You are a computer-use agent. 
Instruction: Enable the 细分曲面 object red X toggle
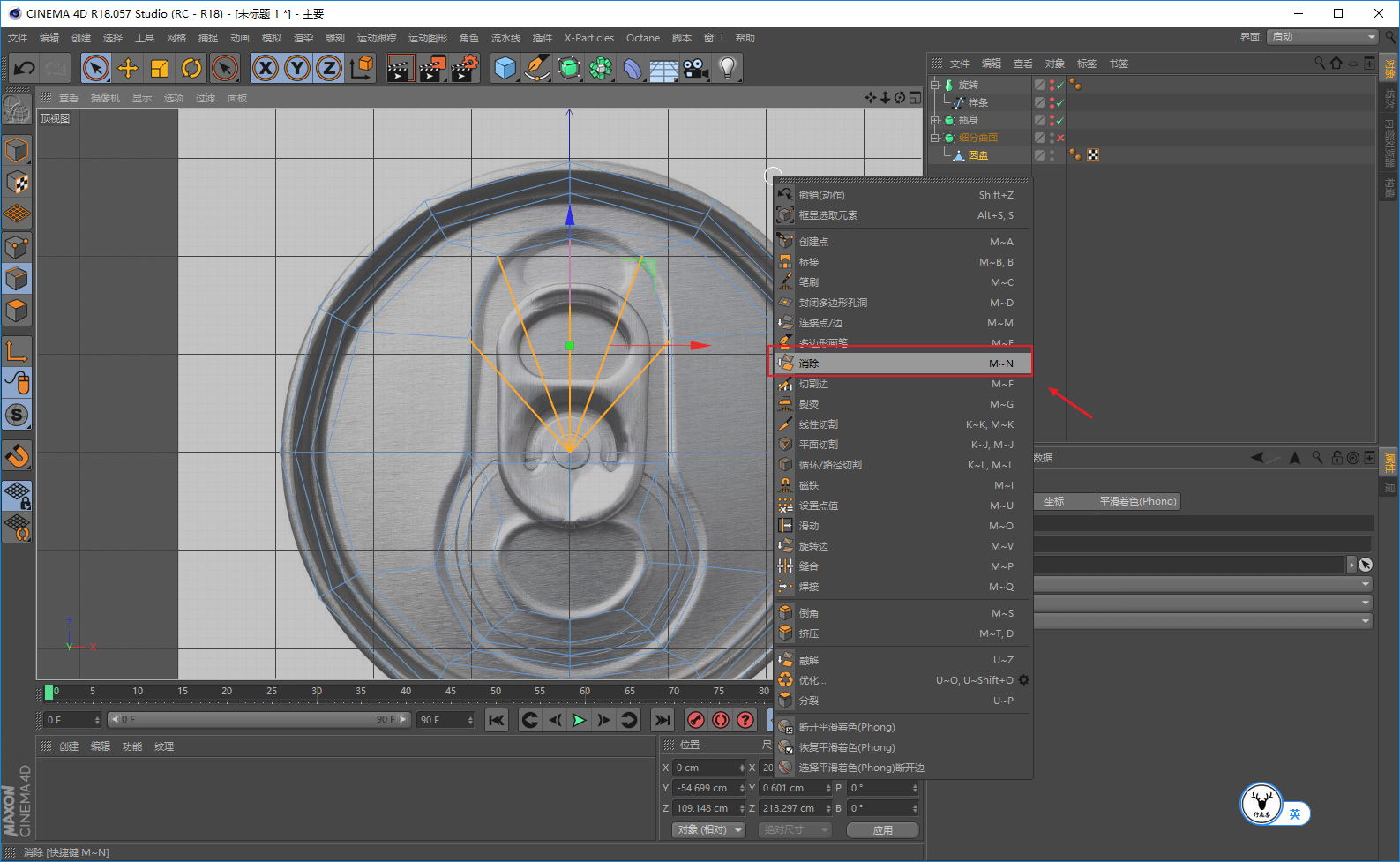pos(1060,138)
